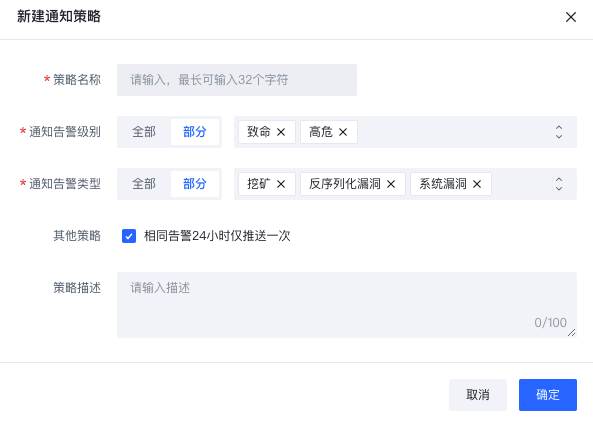
Task: Expand the alert type dropdown arrows
Action: pos(559,184)
